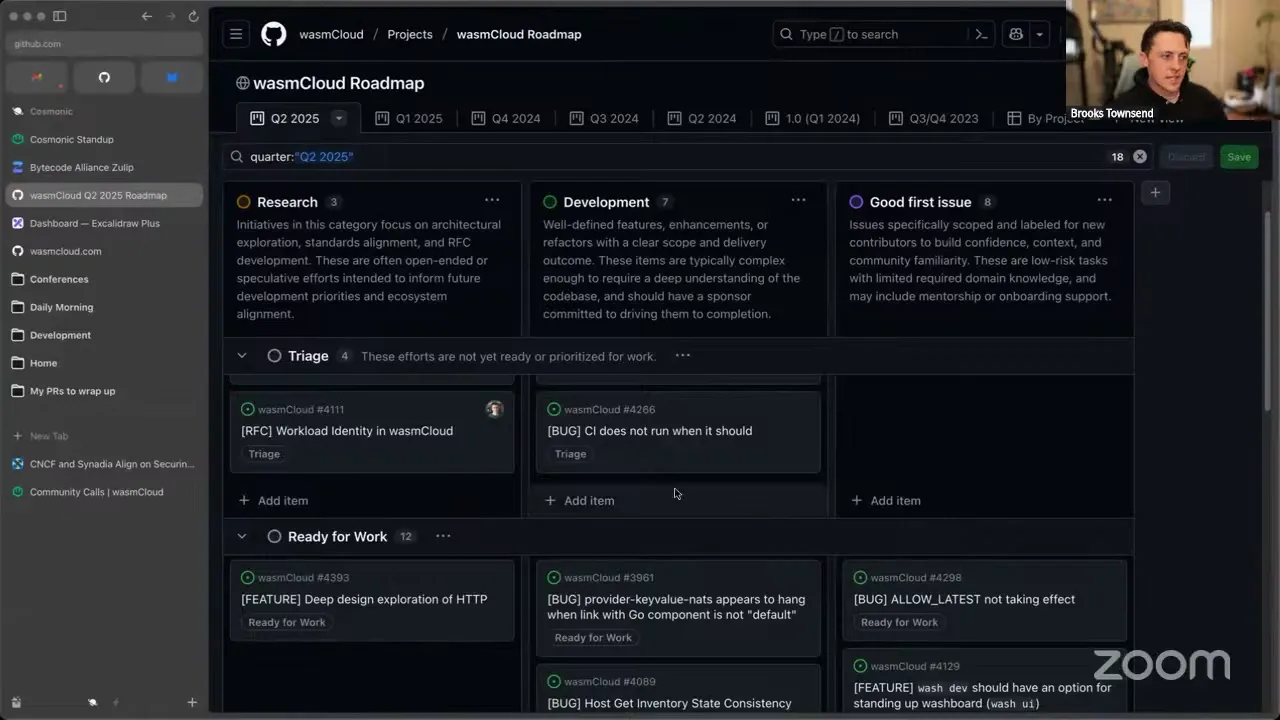The width and height of the screenshot is (1280, 720).
Task: Switch to the Q3/Q4 2023 view tab
Action: (x=933, y=118)
